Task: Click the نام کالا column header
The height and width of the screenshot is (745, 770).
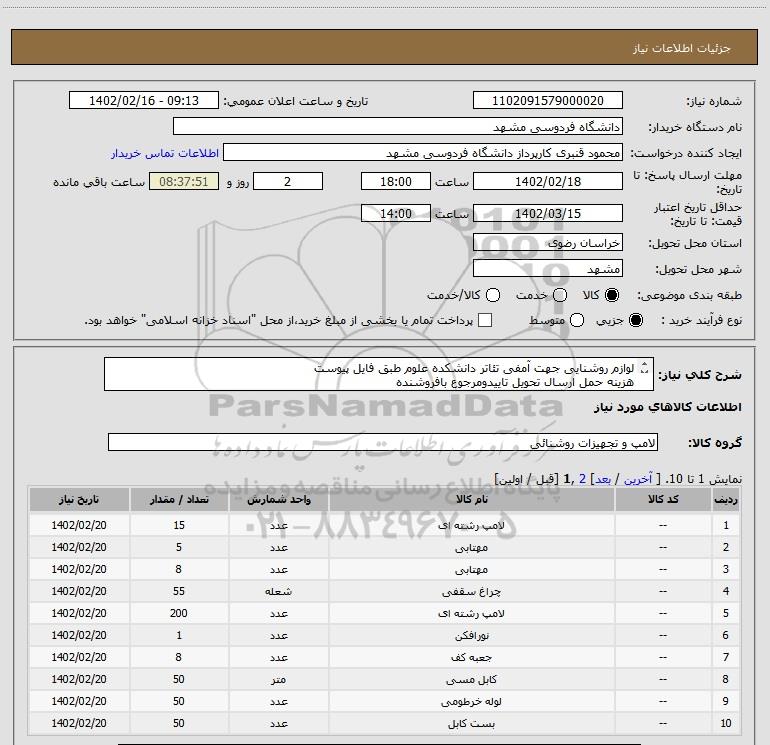Action: 471,499
